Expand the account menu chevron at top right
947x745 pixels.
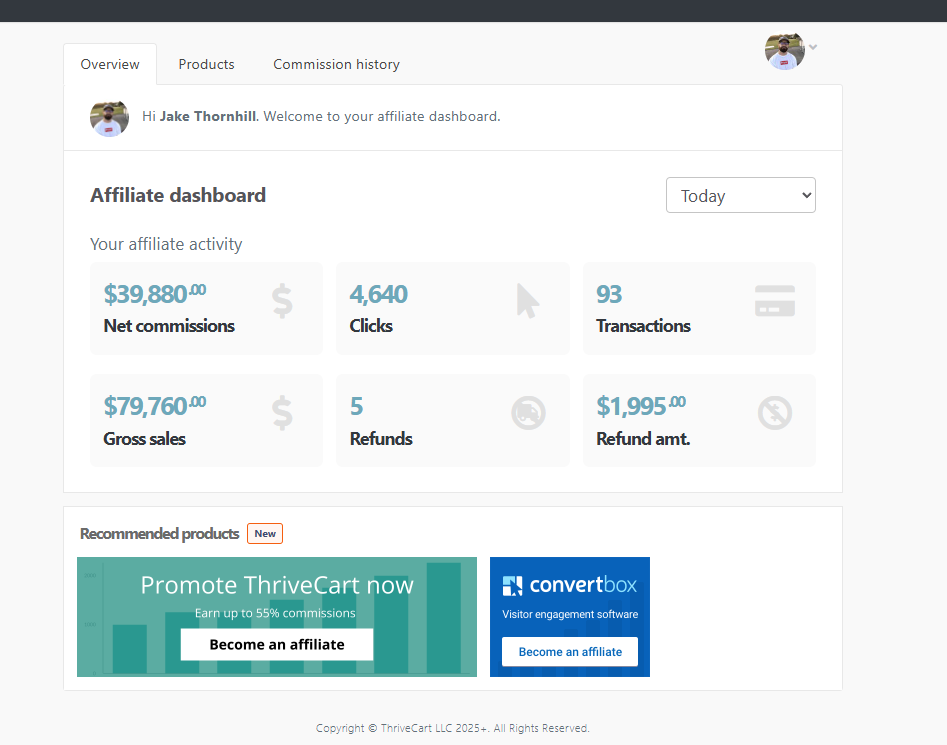click(814, 47)
